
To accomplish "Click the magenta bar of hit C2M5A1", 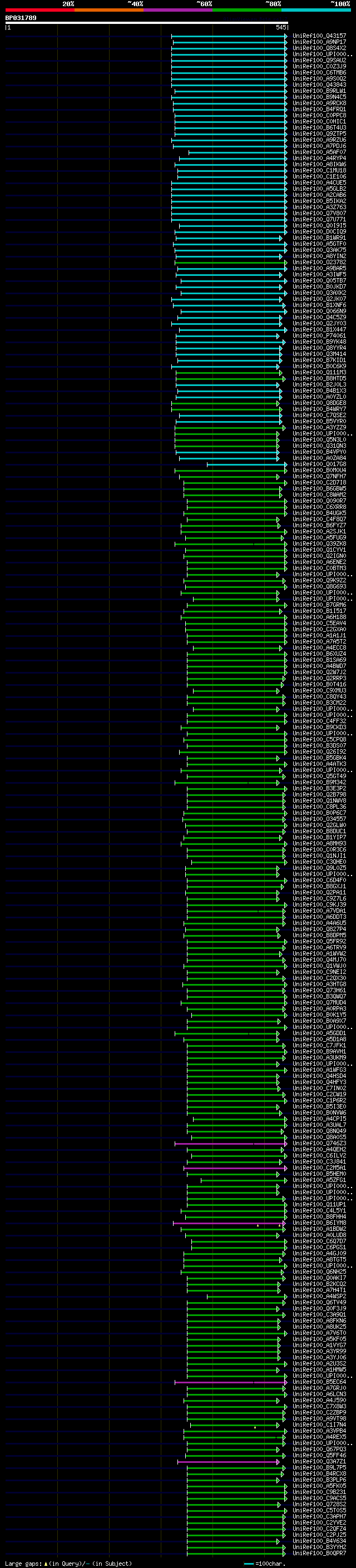I will [235, 1168].
